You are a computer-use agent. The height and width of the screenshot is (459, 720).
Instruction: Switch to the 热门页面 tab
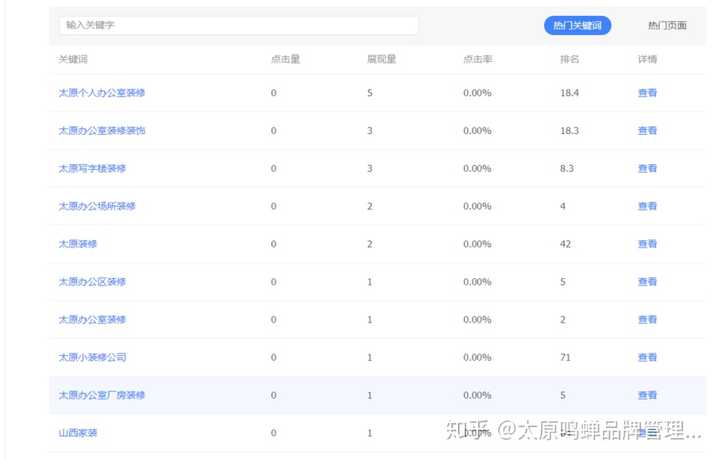667,25
